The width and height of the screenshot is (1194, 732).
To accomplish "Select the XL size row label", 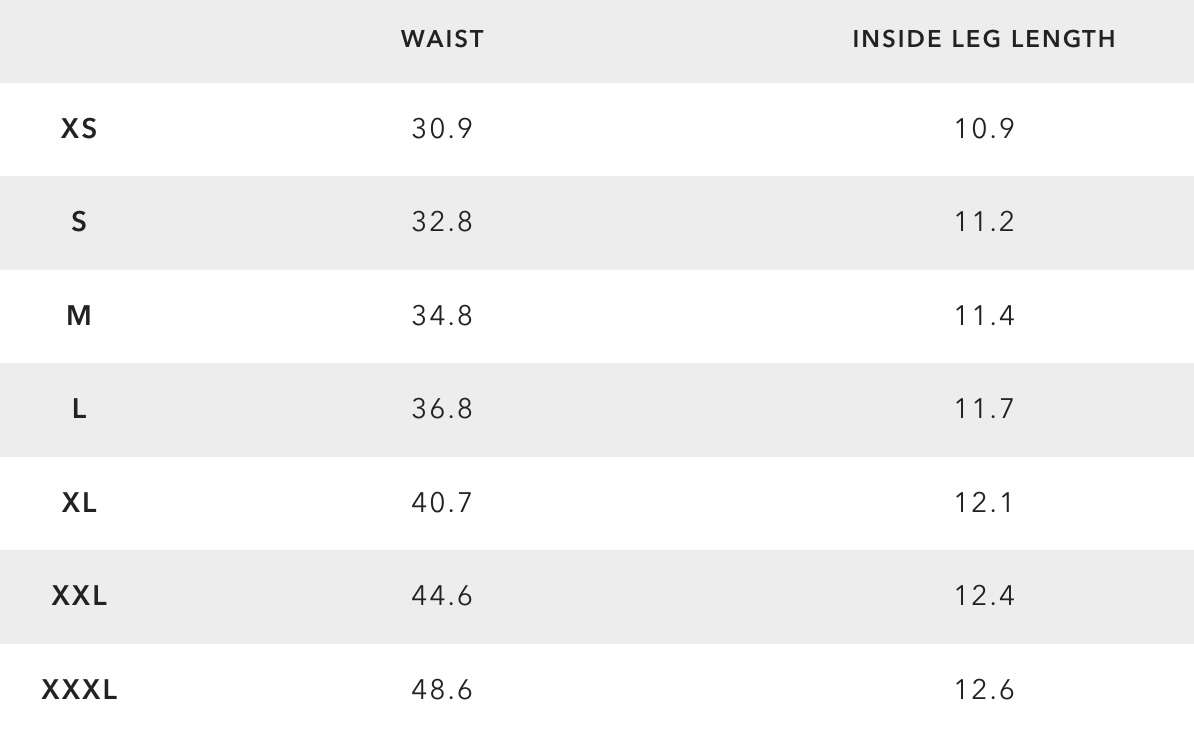I will [79, 502].
